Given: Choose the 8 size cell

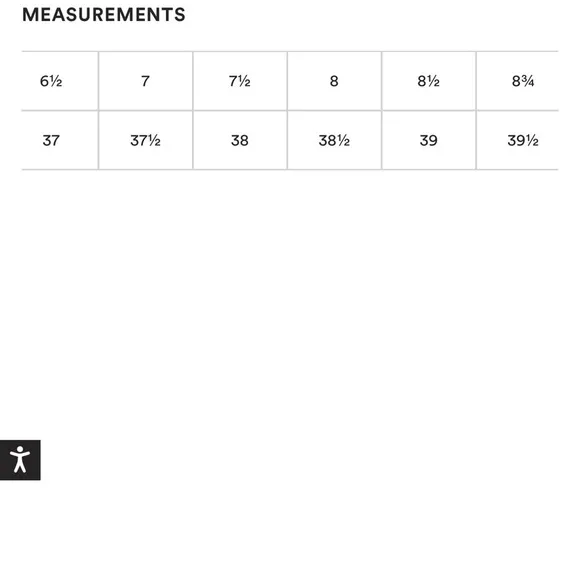Looking at the screenshot, I should point(334,81).
